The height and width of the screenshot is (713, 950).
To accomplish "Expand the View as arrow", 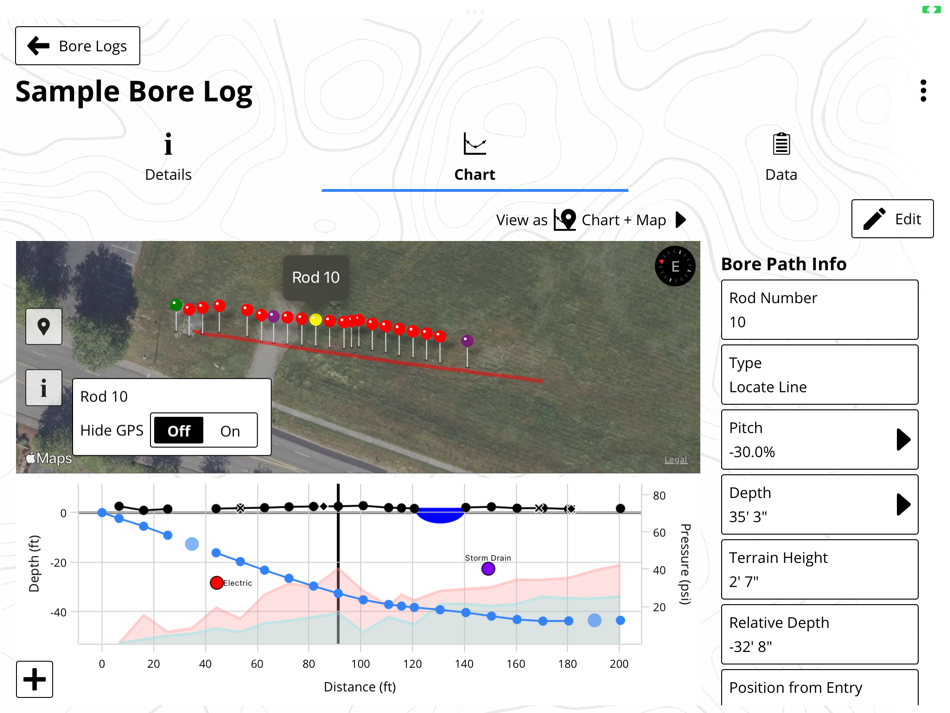I will (680, 219).
